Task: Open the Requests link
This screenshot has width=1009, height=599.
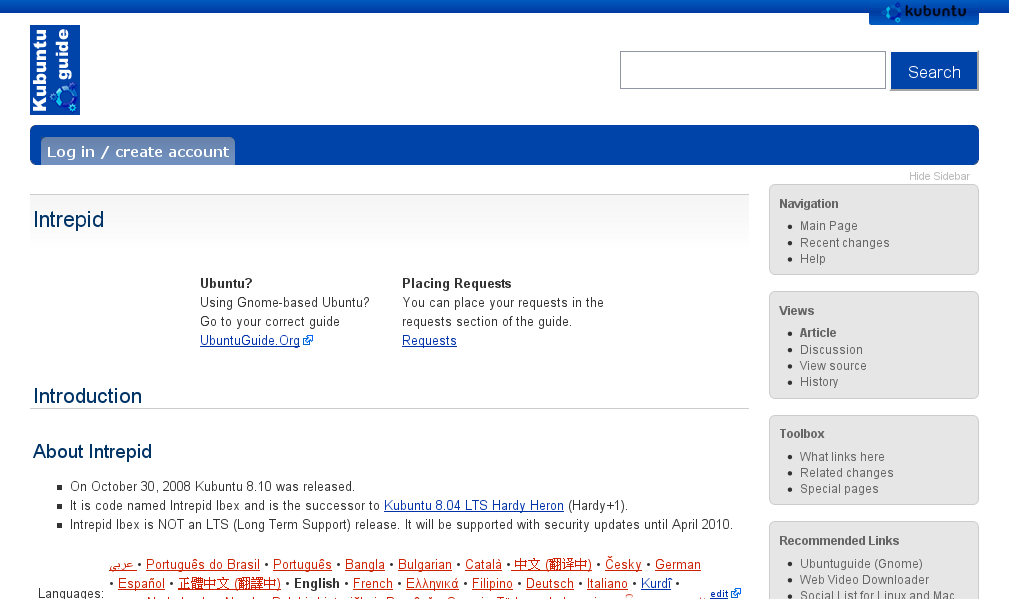Action: [x=429, y=340]
